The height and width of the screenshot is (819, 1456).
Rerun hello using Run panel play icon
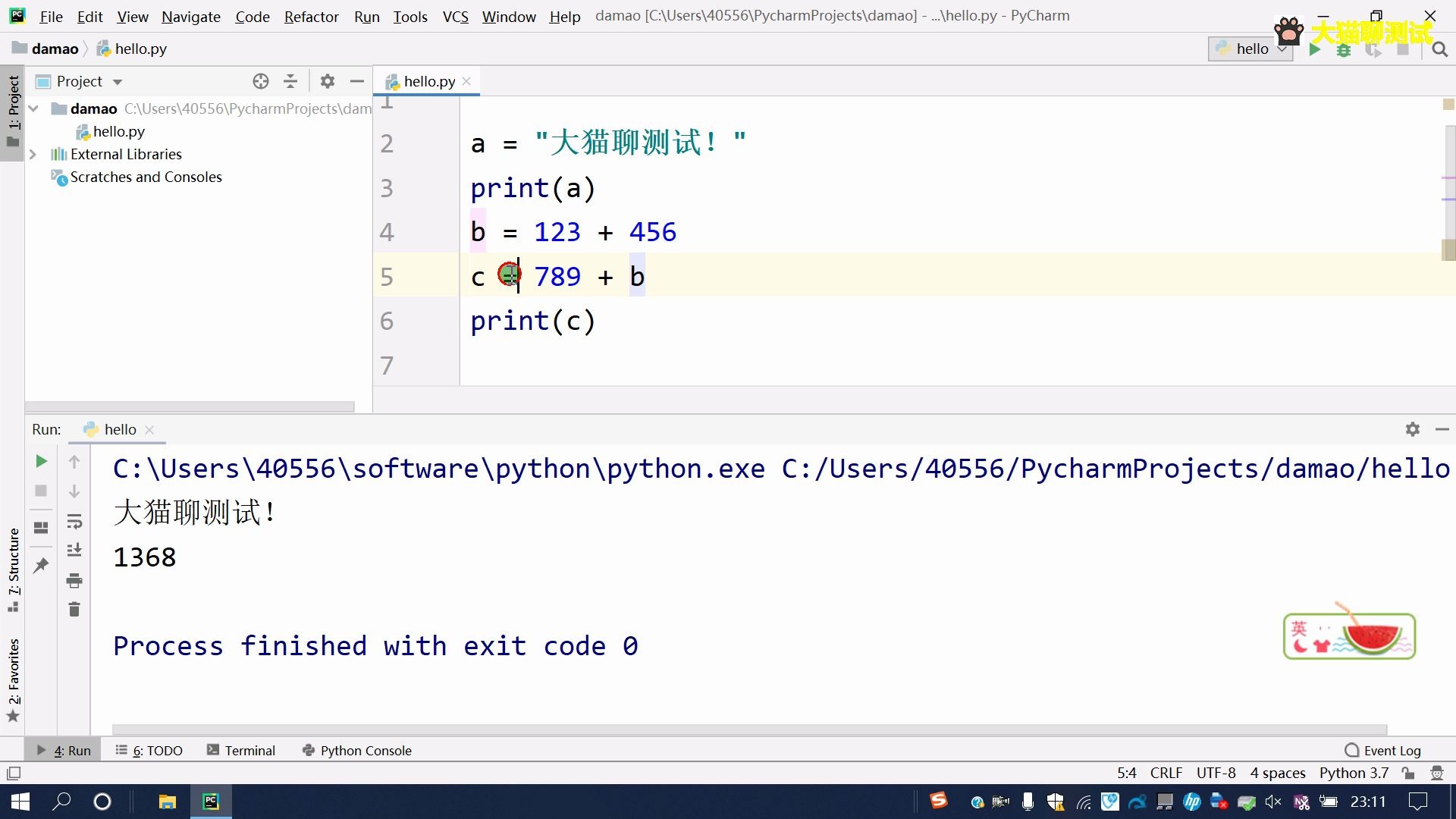[42, 461]
